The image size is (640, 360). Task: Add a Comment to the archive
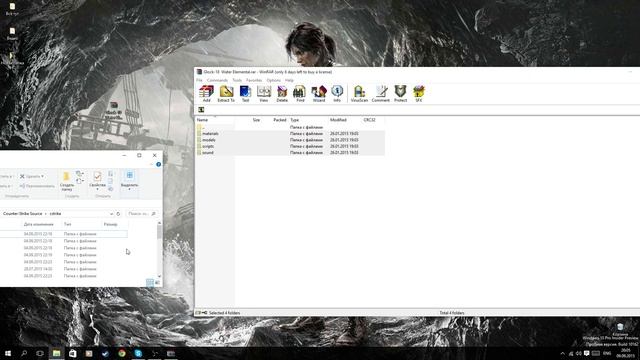(381, 93)
